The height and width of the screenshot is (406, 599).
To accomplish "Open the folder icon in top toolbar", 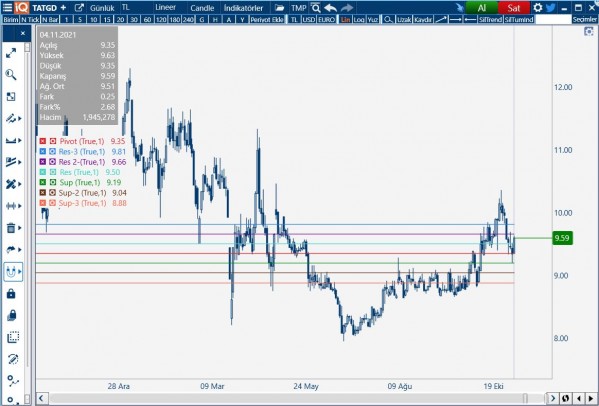I will (x=280, y=8).
